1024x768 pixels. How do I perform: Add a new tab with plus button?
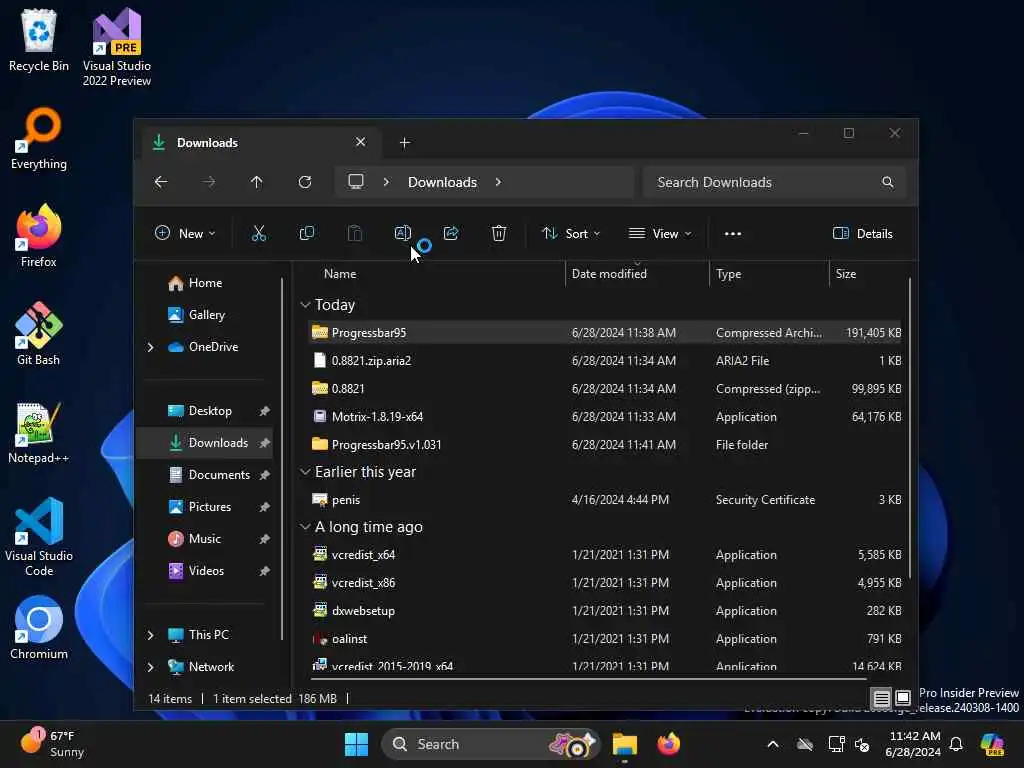pos(405,142)
